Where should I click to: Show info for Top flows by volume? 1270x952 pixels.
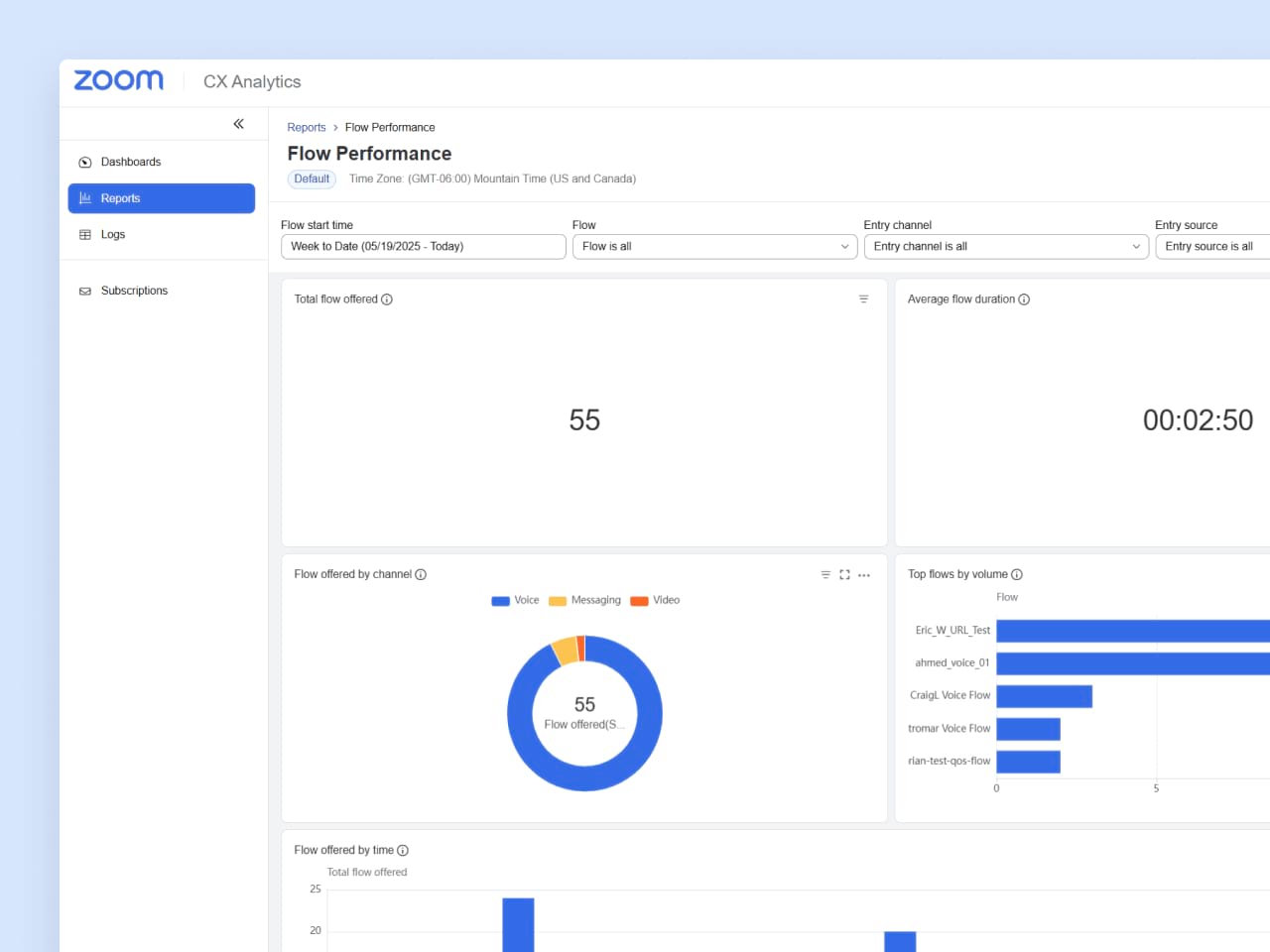coord(1017,574)
